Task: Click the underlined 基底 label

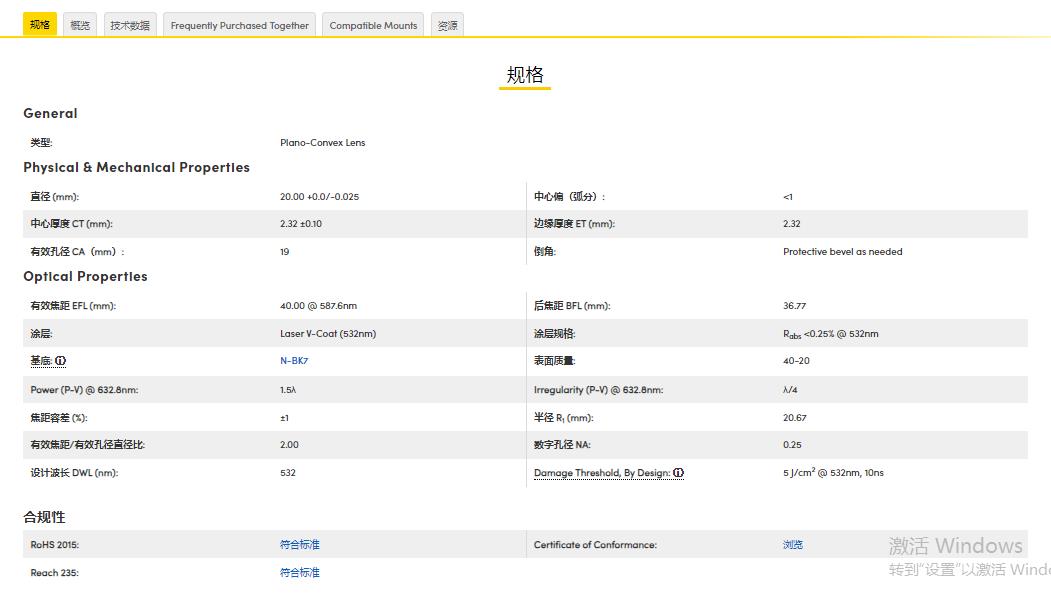Action: (x=41, y=361)
